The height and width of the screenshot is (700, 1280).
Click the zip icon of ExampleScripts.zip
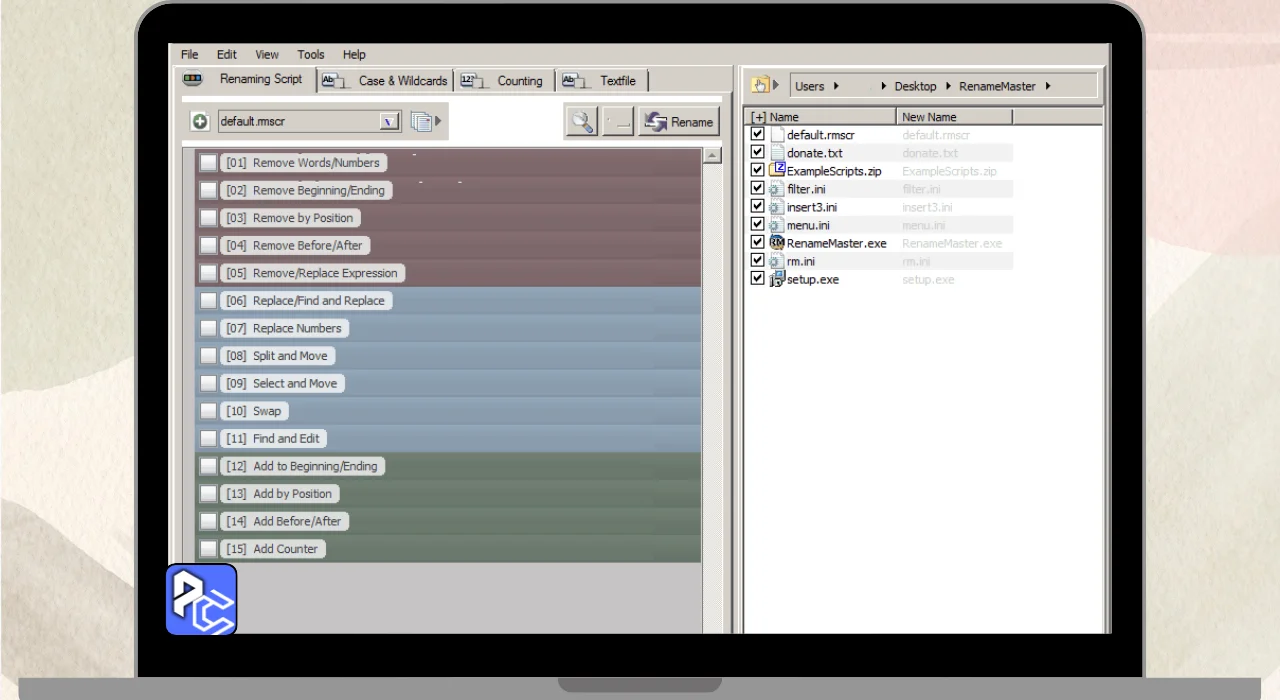pos(777,171)
